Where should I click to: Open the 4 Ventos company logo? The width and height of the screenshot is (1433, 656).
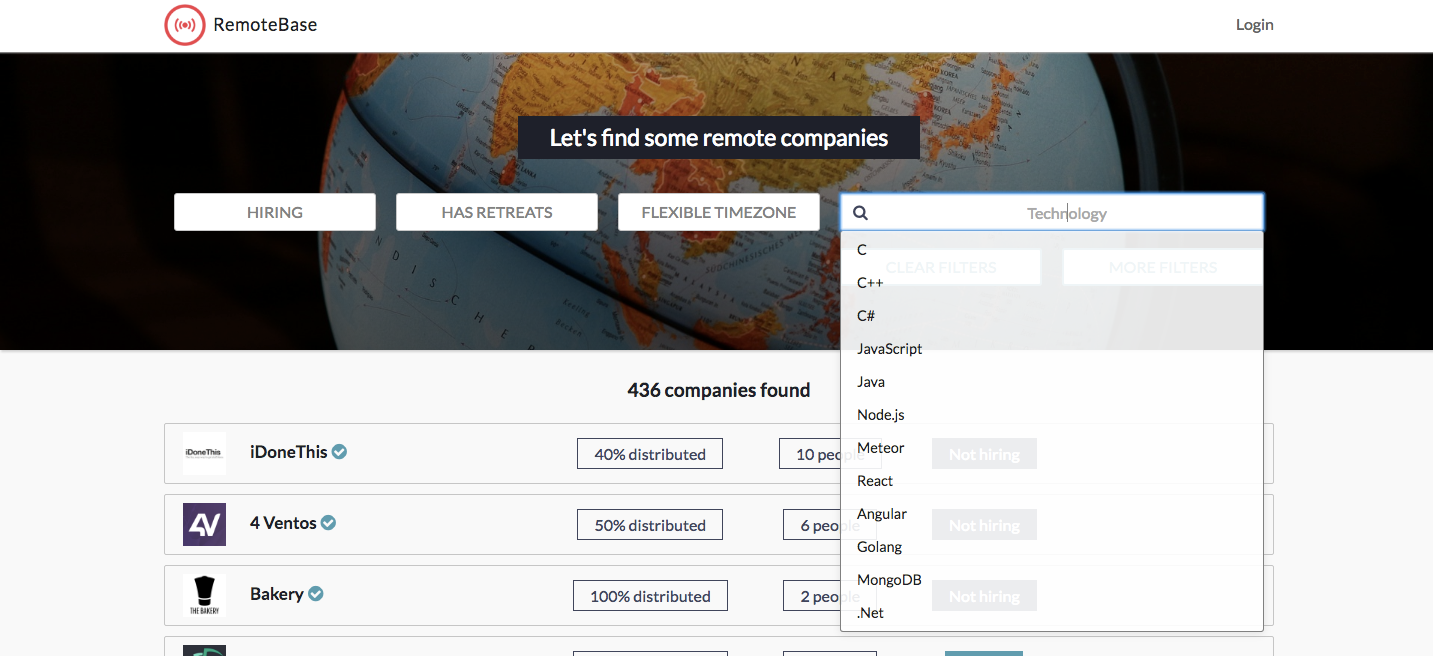coord(204,524)
